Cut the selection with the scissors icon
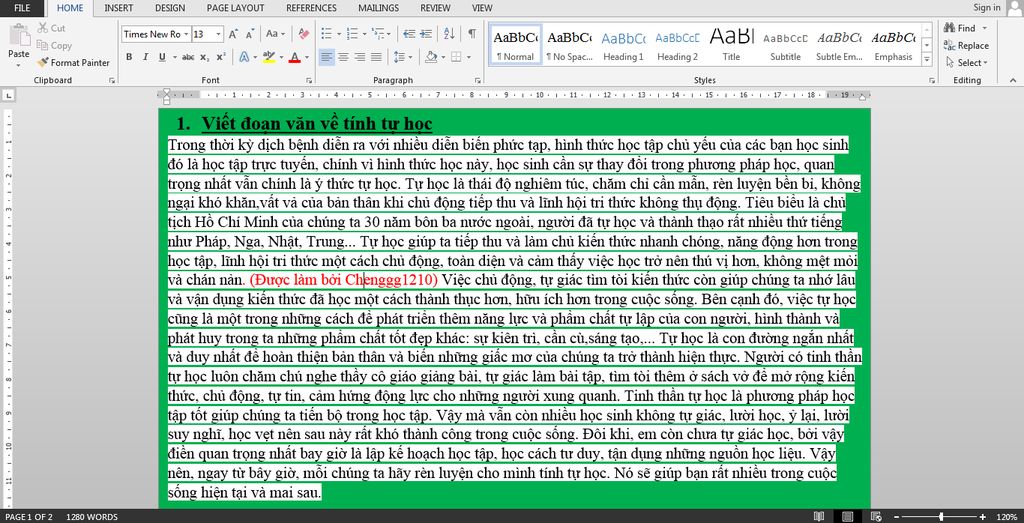 coord(51,28)
